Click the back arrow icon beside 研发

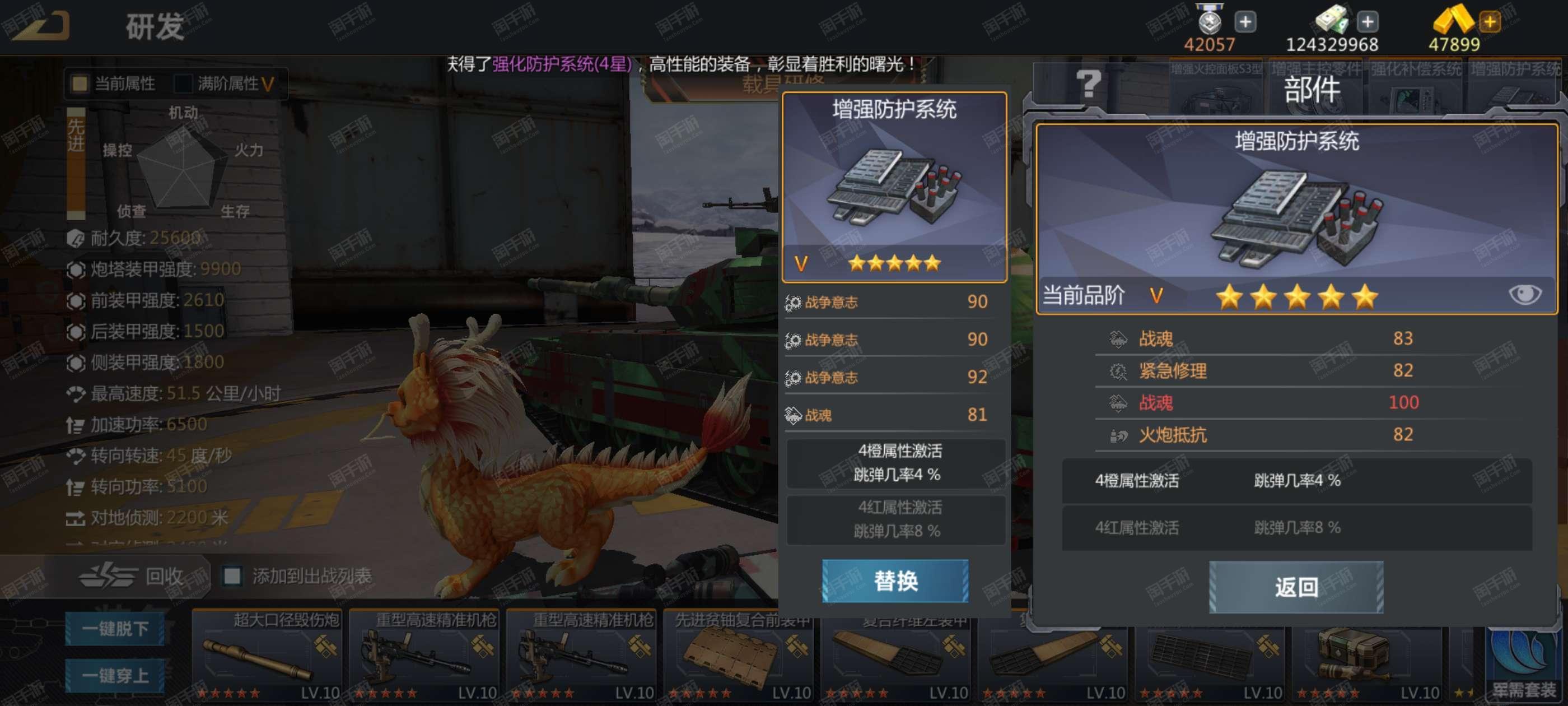pos(40,24)
